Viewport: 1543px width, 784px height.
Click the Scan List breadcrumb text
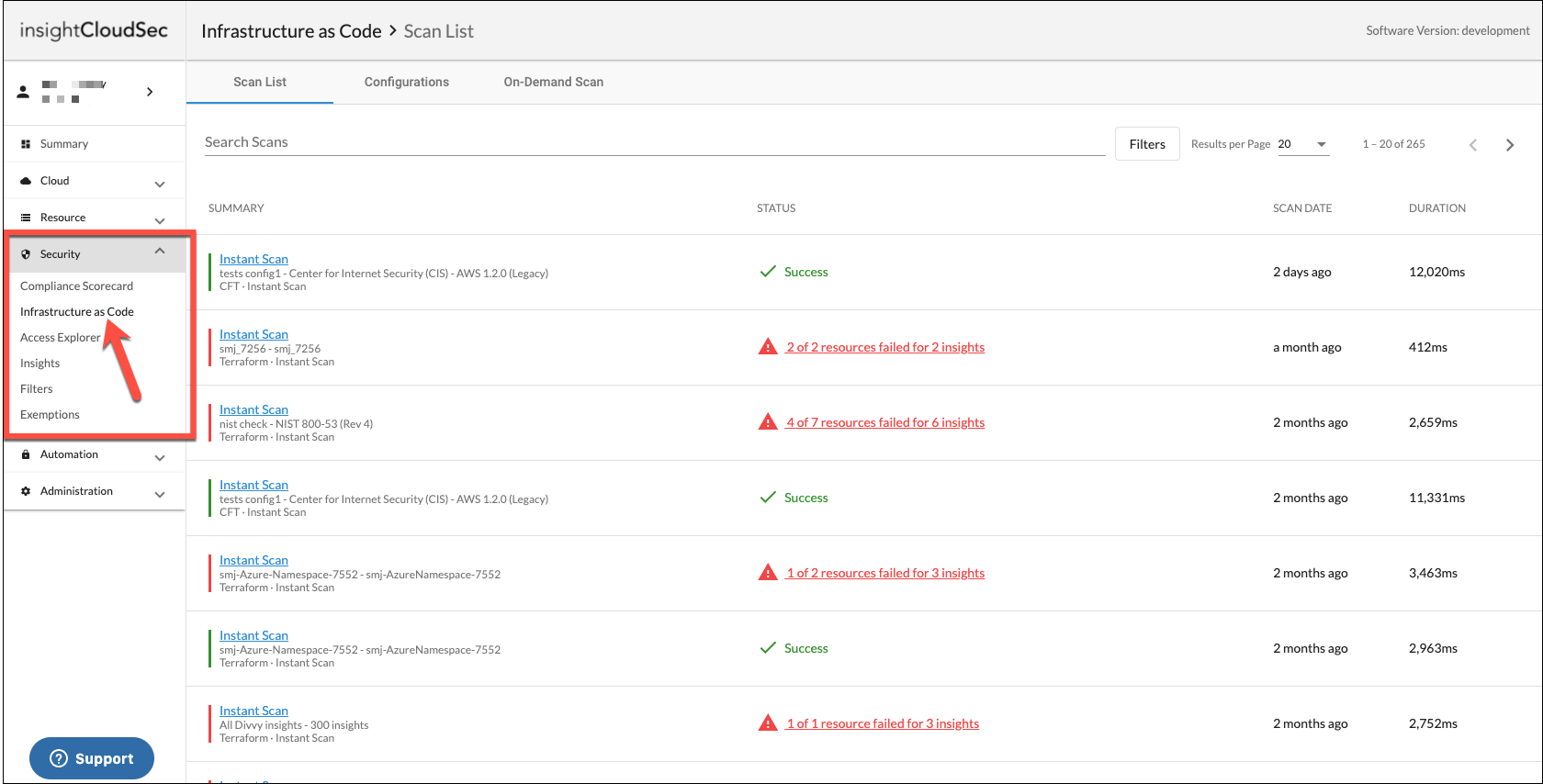(439, 31)
